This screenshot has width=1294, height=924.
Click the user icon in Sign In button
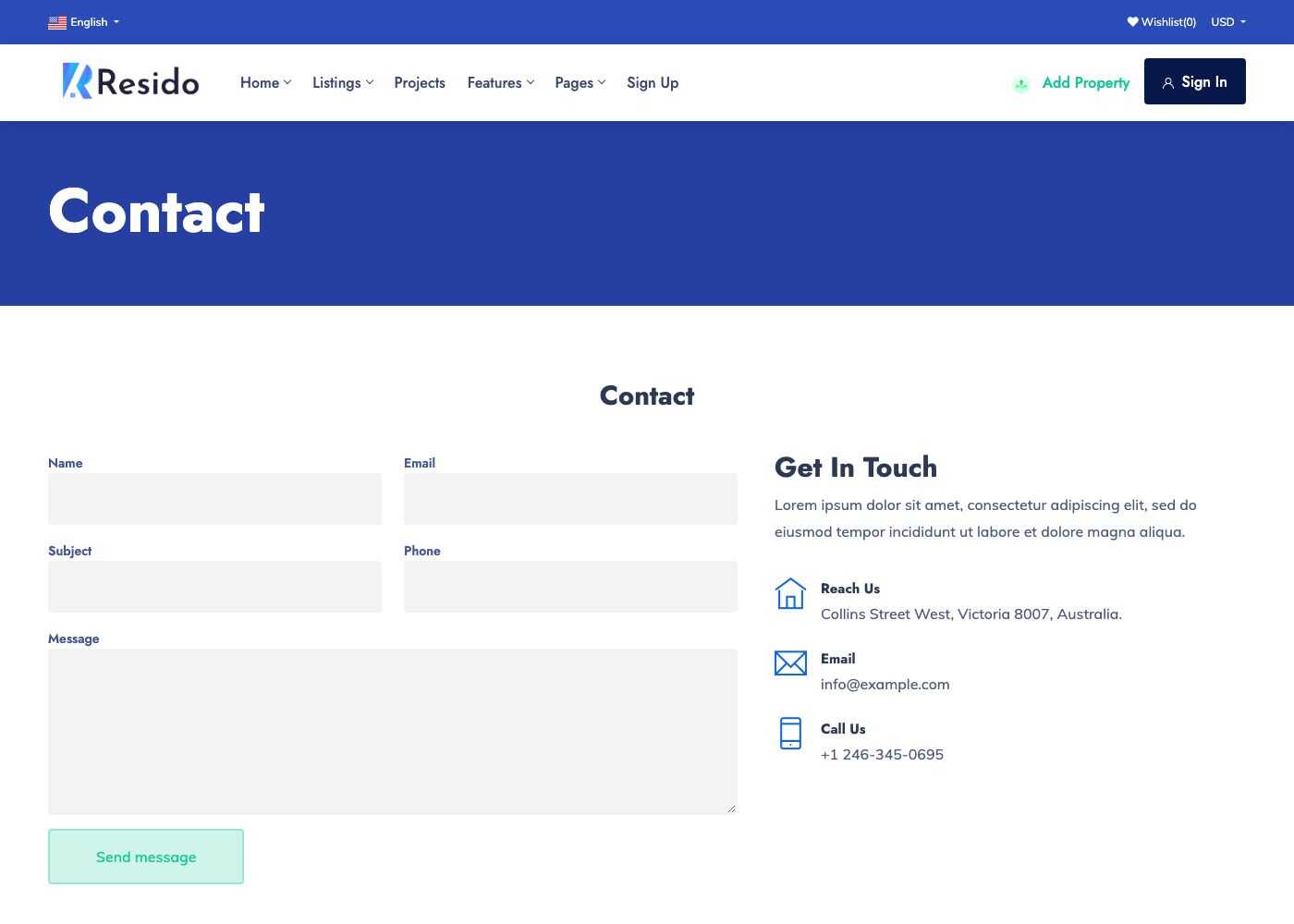click(x=1168, y=83)
